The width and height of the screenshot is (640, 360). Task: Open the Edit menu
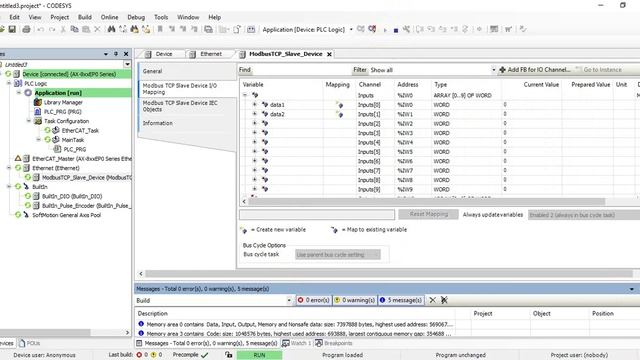(x=14, y=17)
